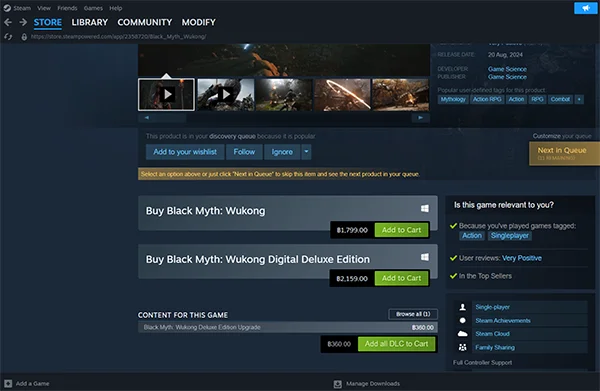Click the Single-player person icon

pos(463,307)
